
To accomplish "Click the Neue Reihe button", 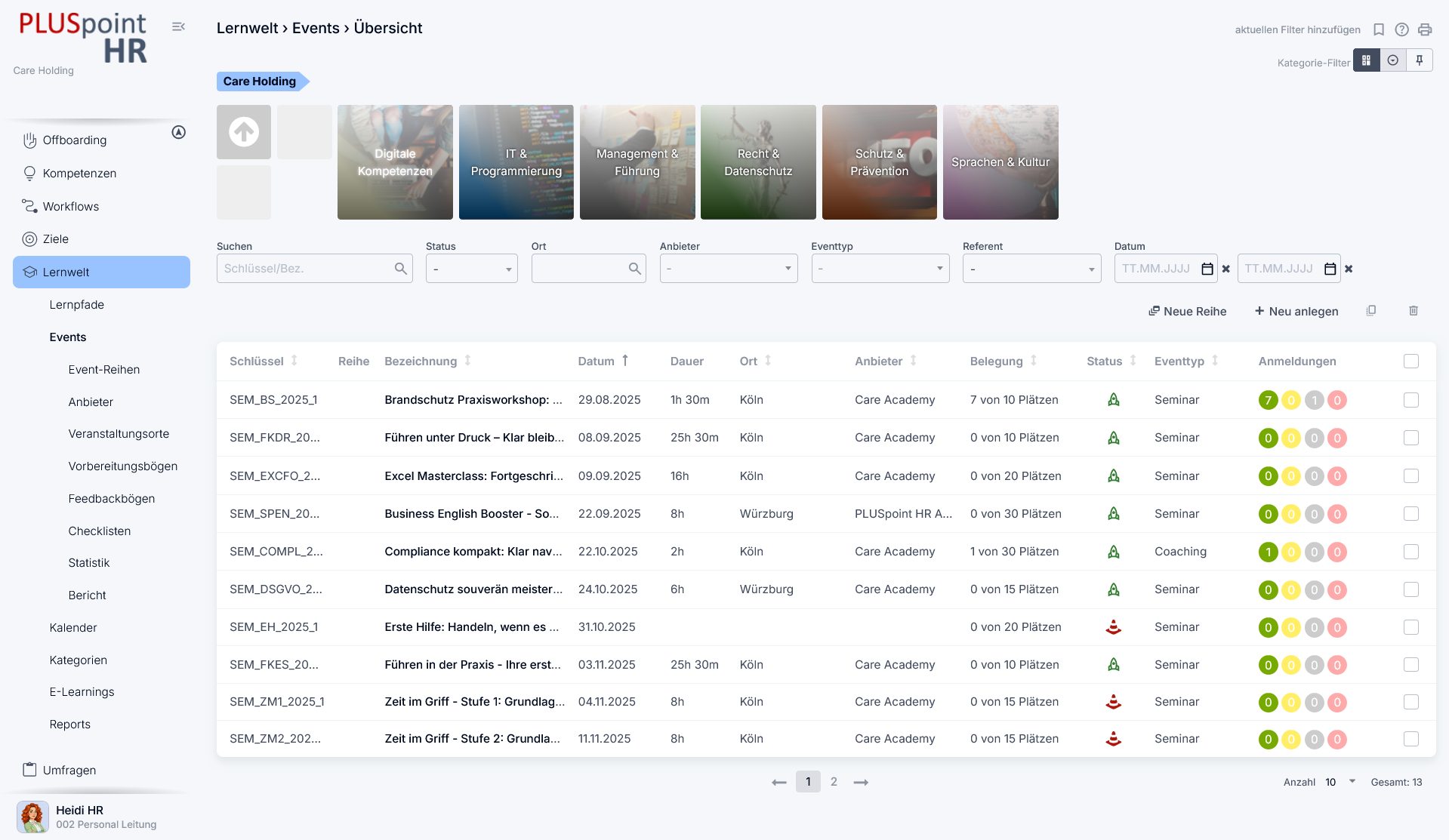I will point(1187,311).
